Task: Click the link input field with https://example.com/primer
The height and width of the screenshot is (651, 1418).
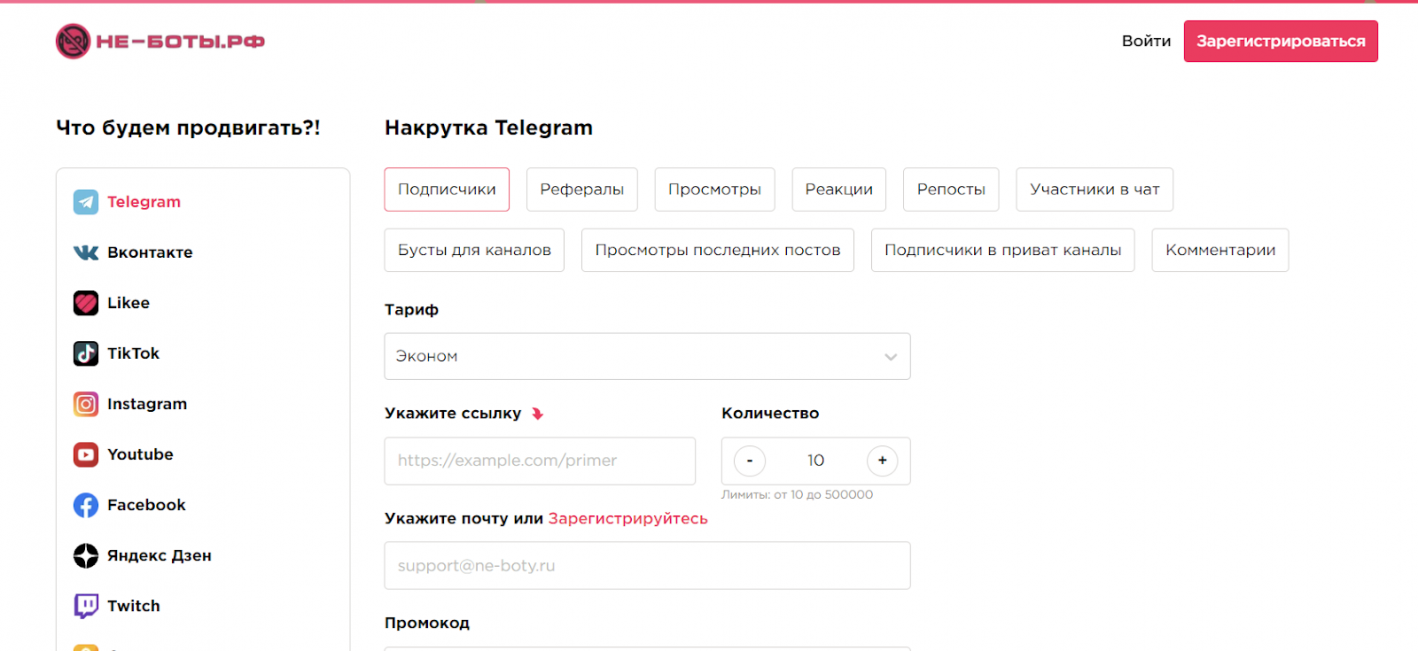Action: point(540,461)
